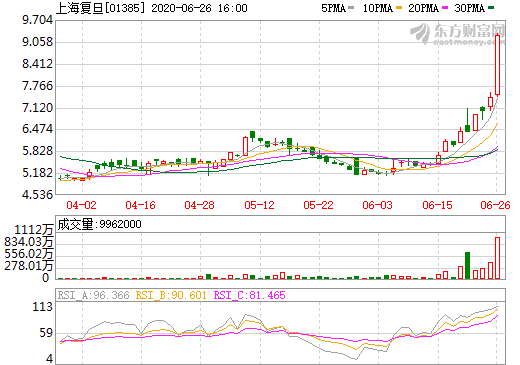Click the 成交量:9962000 volume readout
520x365 pixels.
tap(99, 224)
